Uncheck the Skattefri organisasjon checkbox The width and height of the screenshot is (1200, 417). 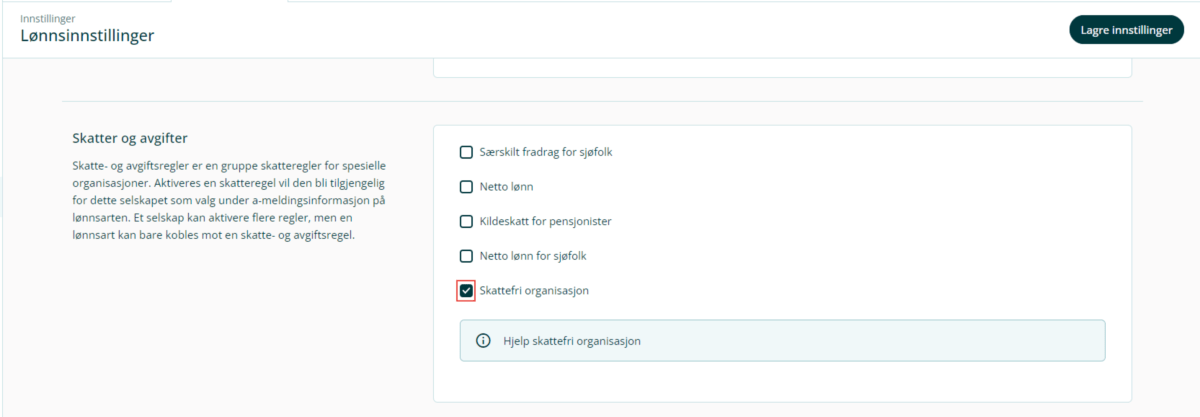pyautogui.click(x=466, y=291)
